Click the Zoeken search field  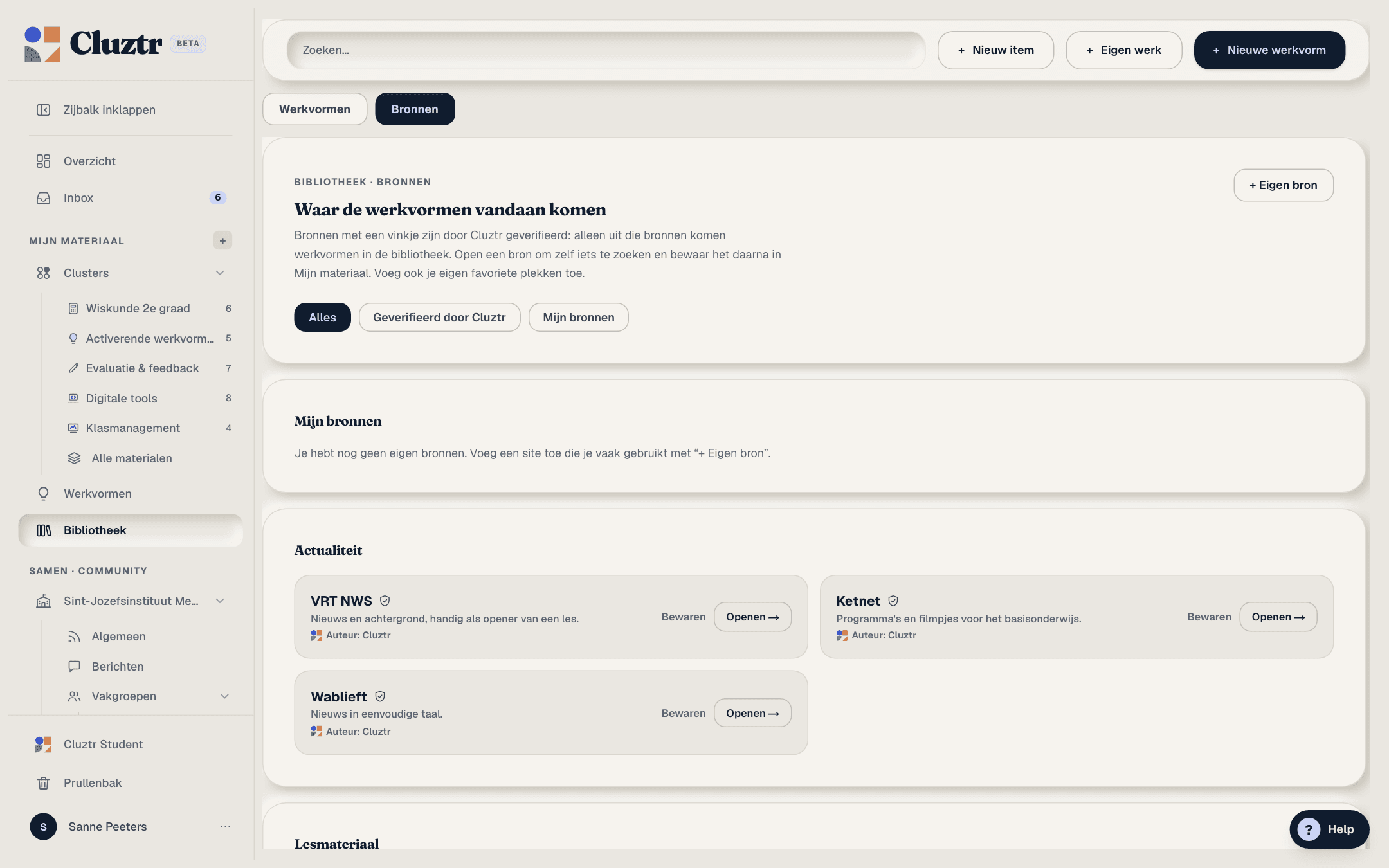point(606,50)
